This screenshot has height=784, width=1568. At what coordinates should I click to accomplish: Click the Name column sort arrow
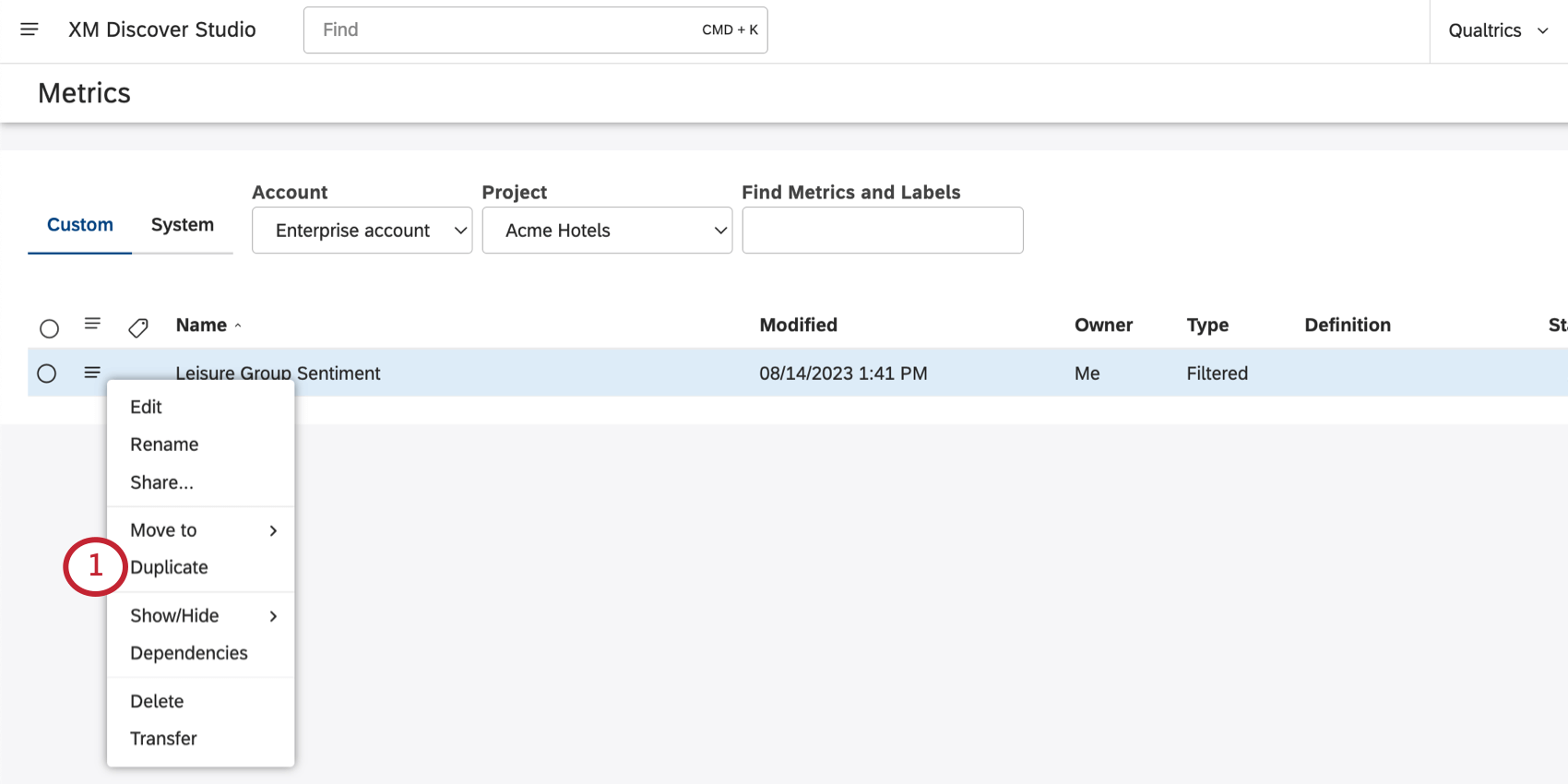(x=238, y=326)
